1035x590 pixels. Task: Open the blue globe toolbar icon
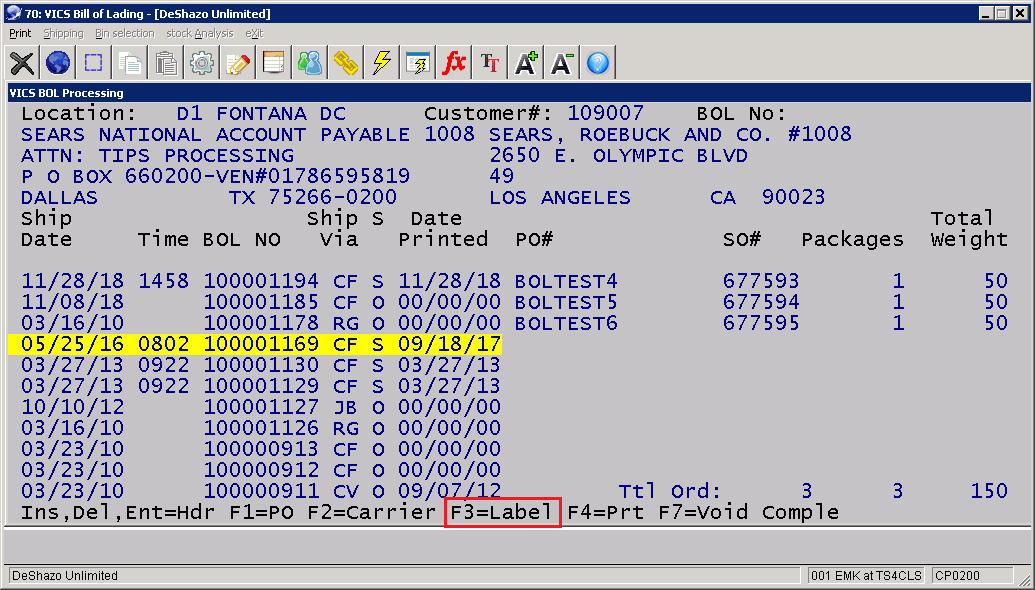click(58, 63)
